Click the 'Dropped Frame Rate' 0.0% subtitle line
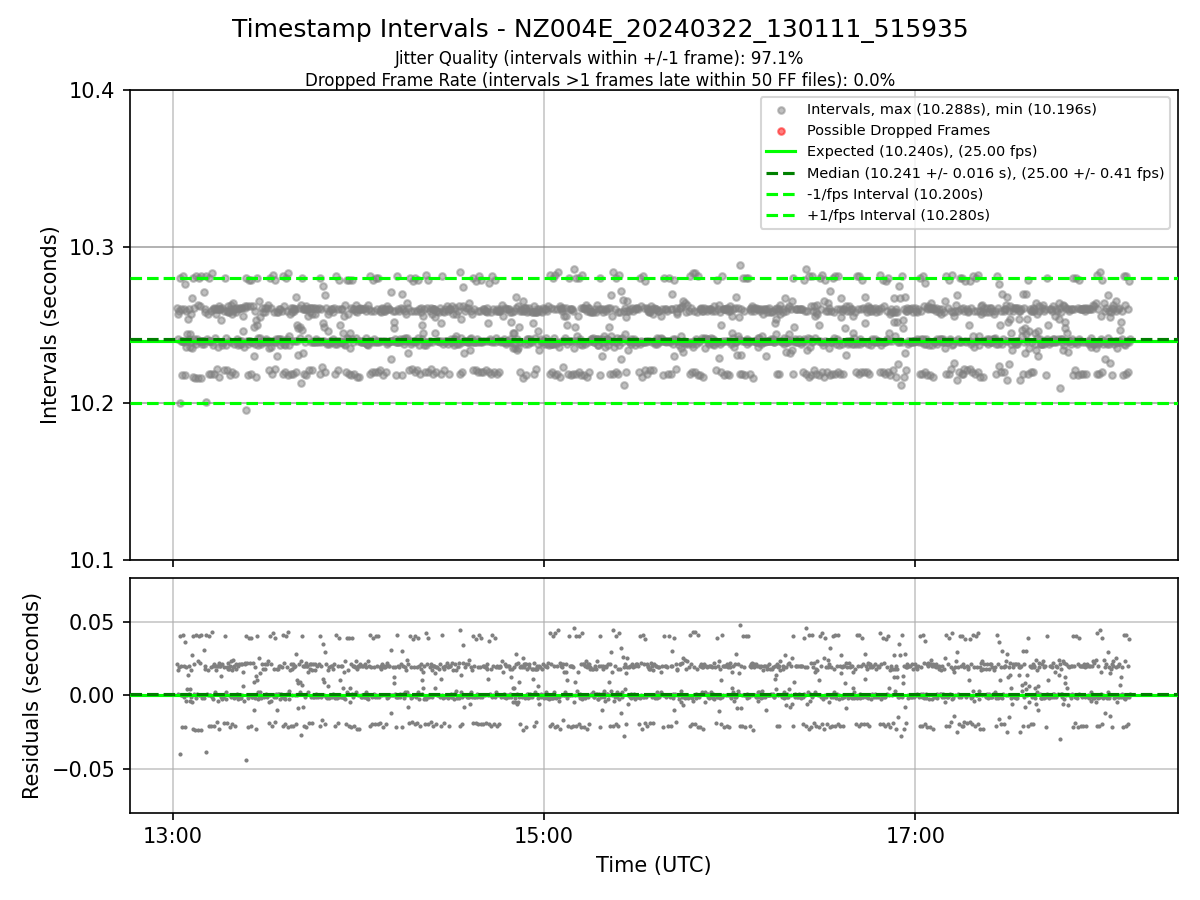 [600, 80]
